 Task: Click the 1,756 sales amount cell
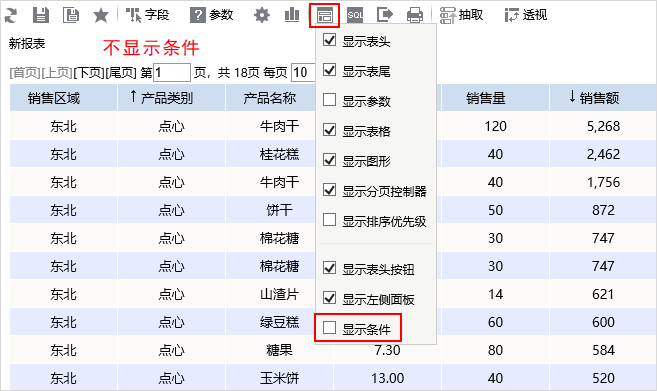[x=603, y=182]
